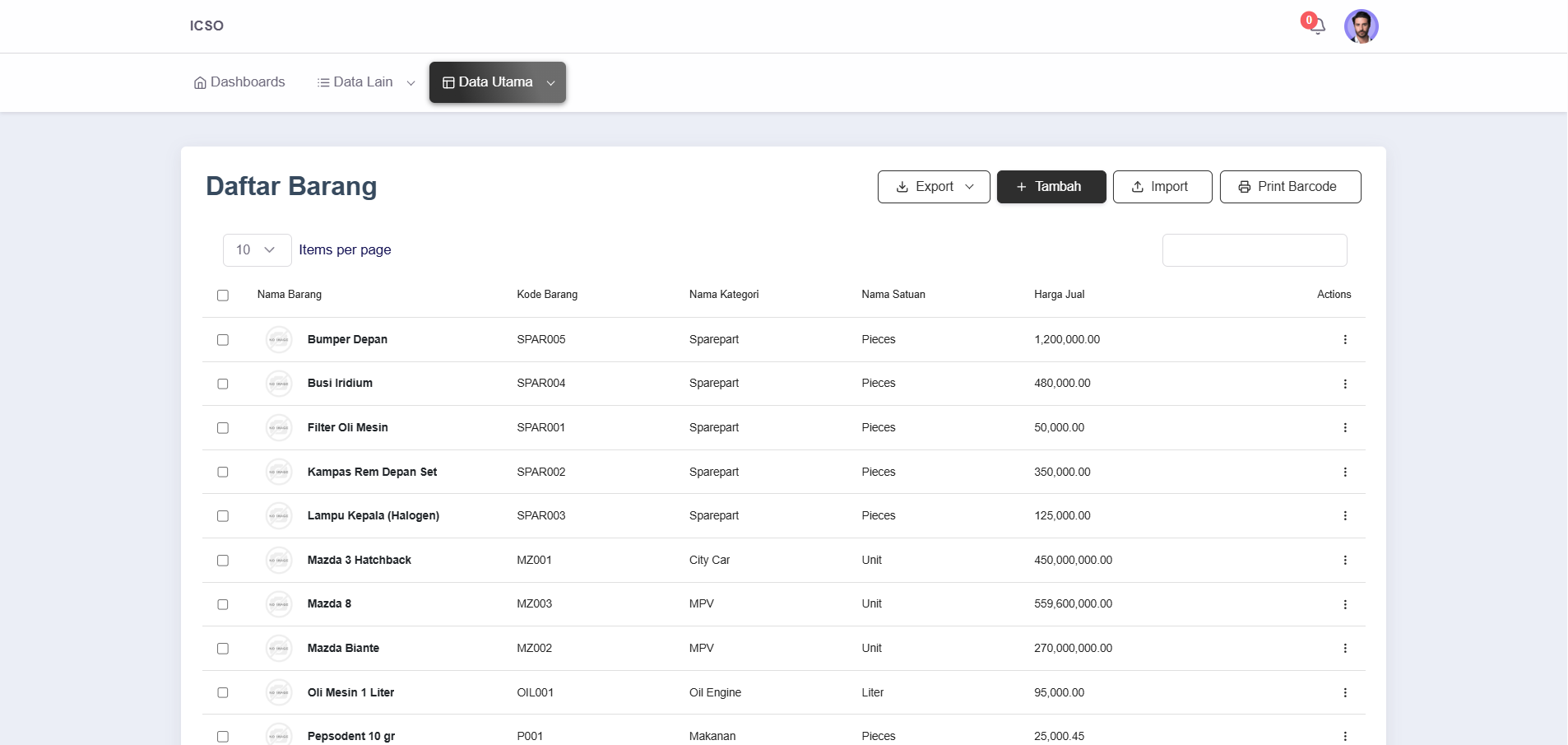Go to the Dashboards menu
Image resolution: width=1568 pixels, height=745 pixels.
[239, 82]
